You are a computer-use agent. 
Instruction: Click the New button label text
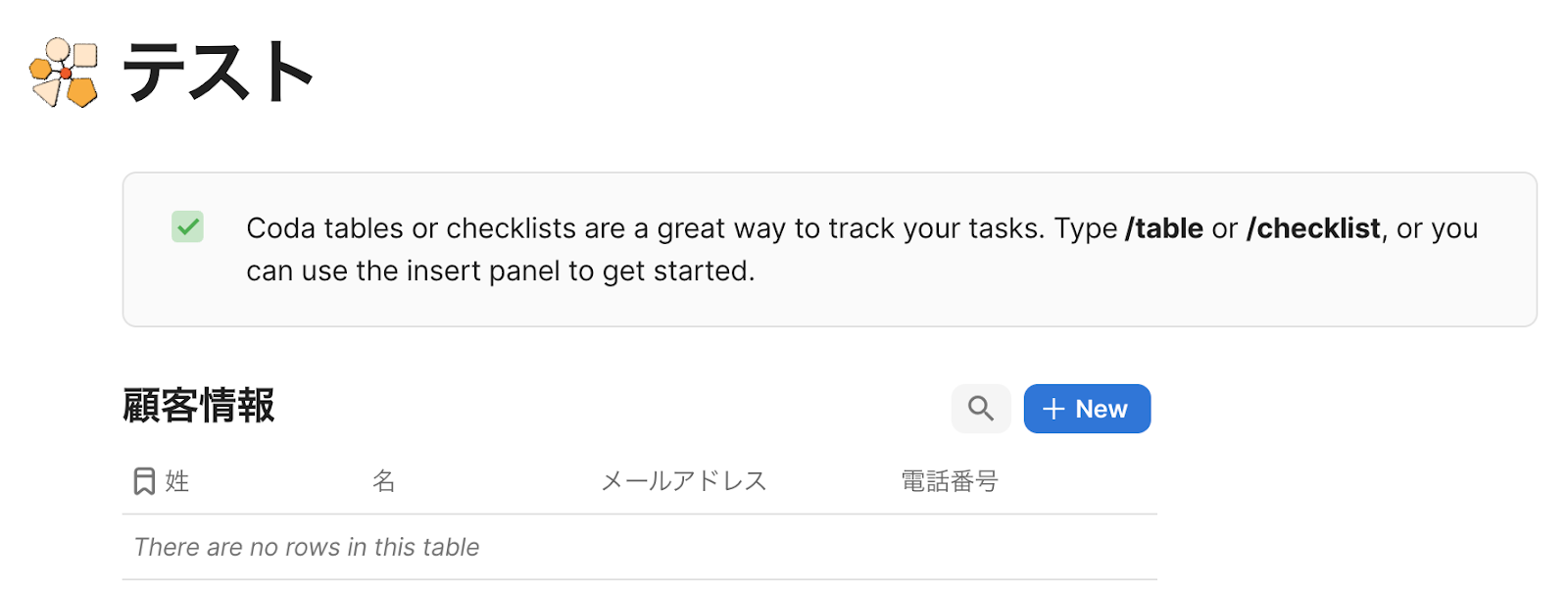coord(1101,409)
